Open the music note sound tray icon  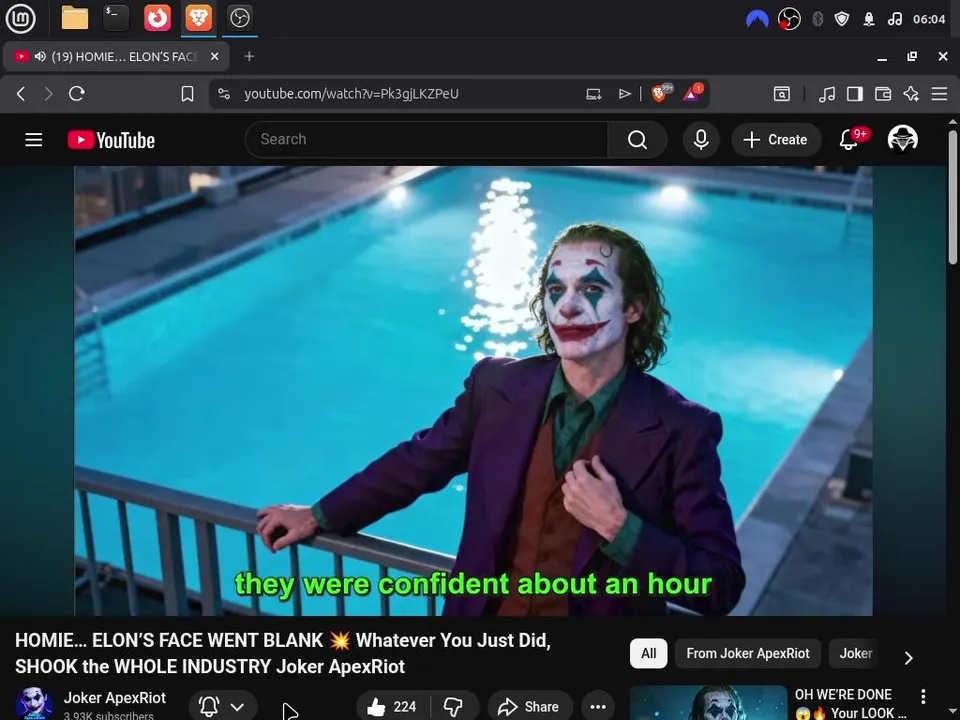[x=894, y=19]
